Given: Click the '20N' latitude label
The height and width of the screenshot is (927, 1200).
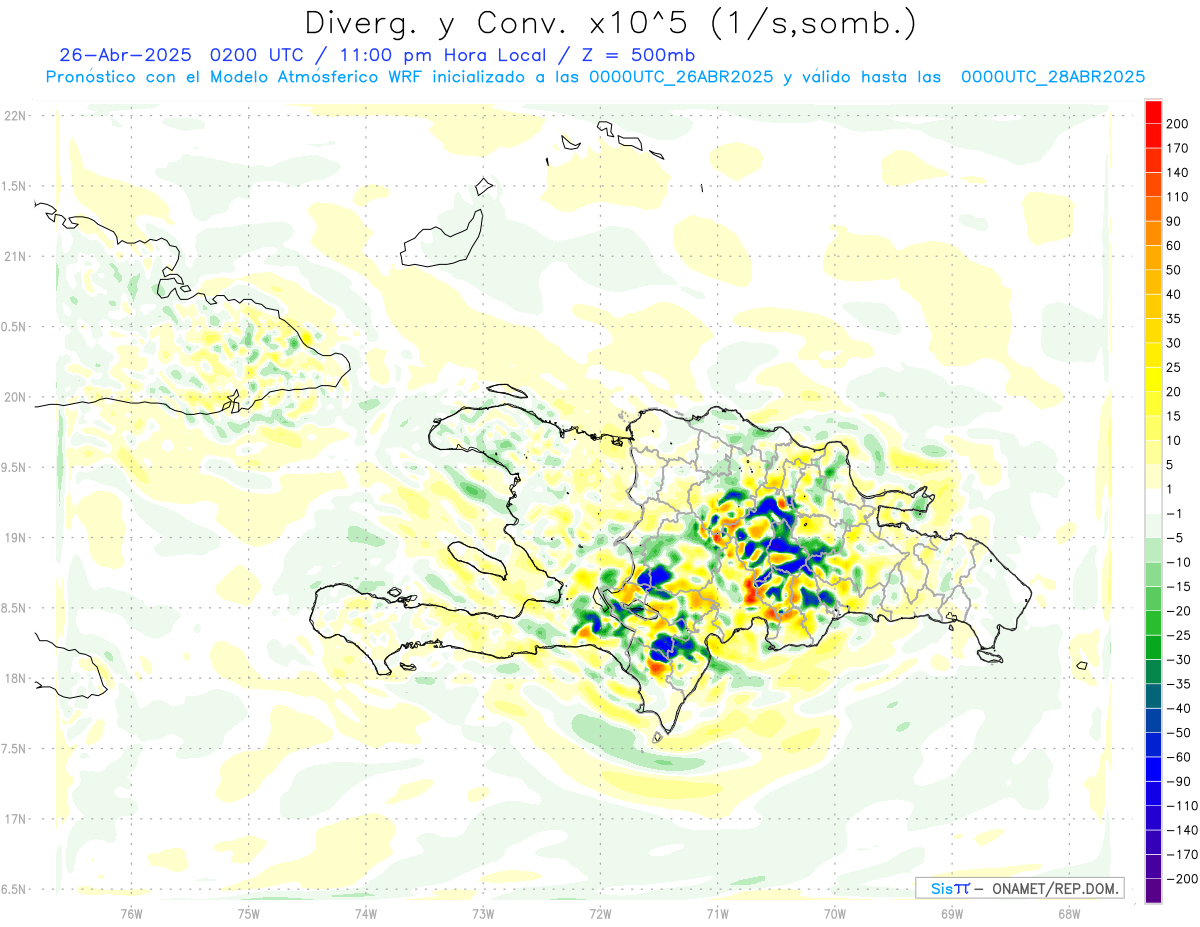Looking at the screenshot, I should pos(15,397).
